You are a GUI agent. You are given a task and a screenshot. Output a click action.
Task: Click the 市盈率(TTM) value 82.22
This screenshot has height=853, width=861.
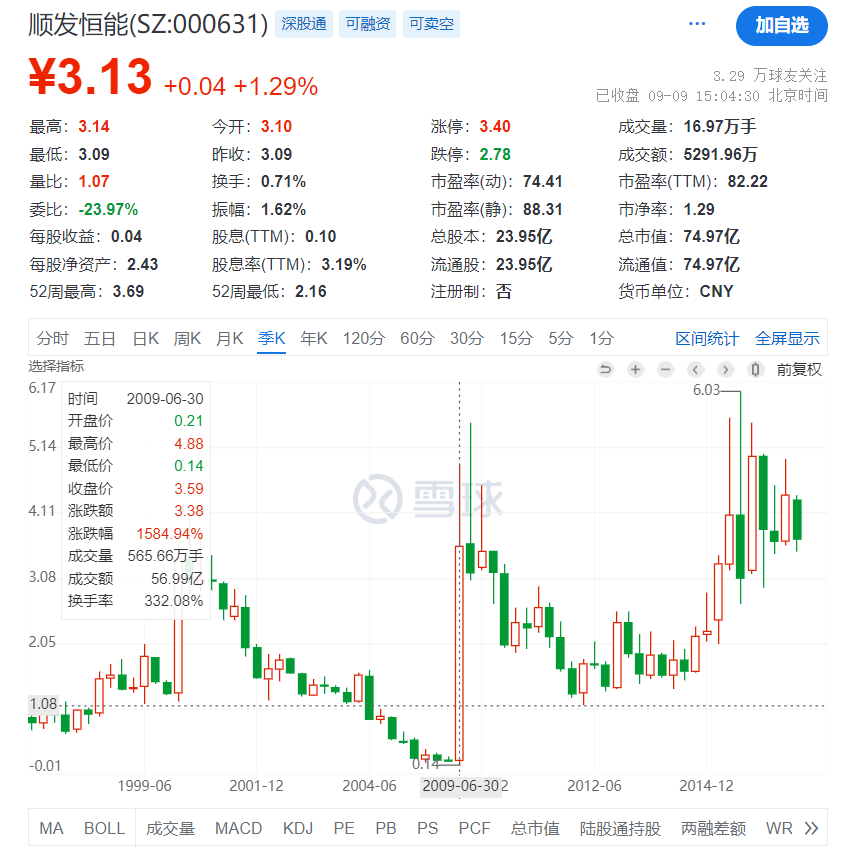point(747,181)
